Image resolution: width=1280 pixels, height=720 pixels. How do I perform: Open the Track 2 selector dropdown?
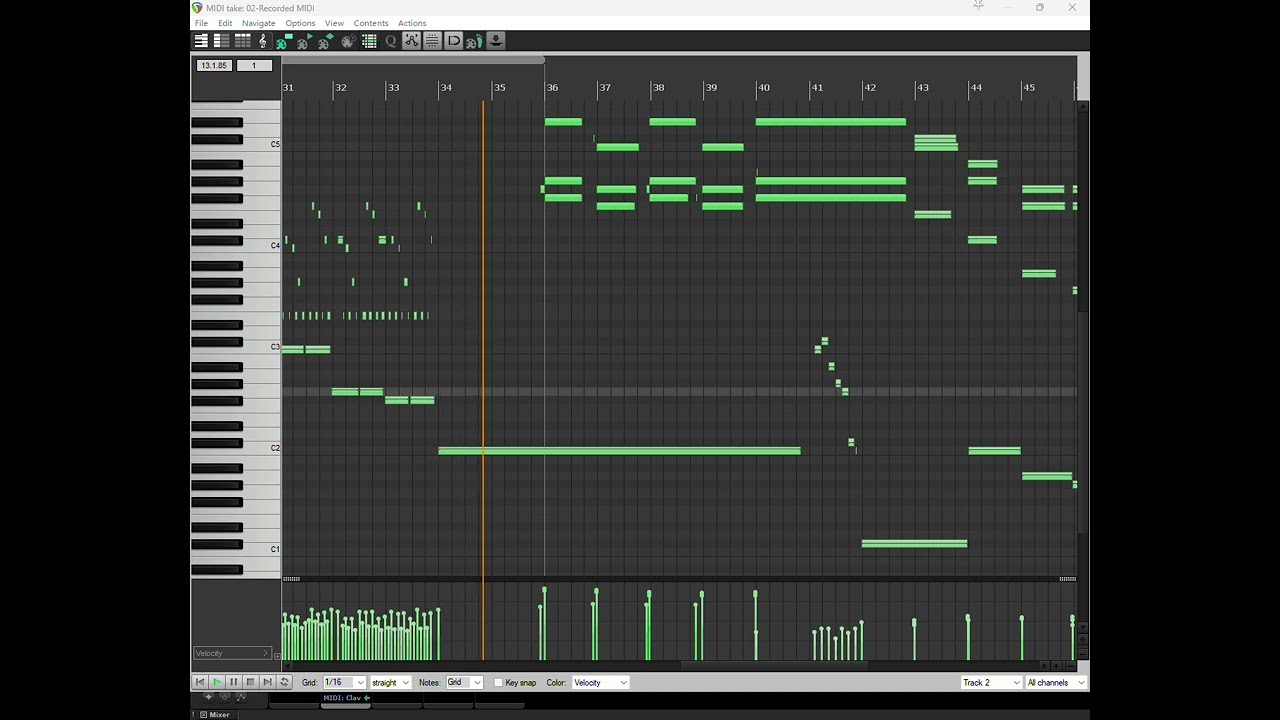pyautogui.click(x=991, y=683)
